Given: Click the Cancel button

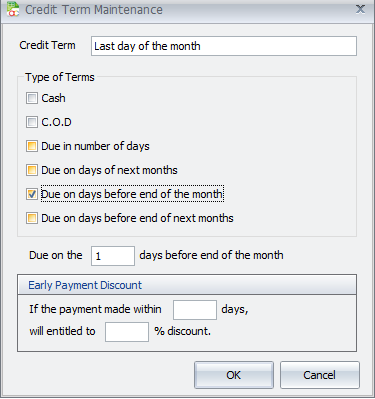Looking at the screenshot, I should (320, 375).
